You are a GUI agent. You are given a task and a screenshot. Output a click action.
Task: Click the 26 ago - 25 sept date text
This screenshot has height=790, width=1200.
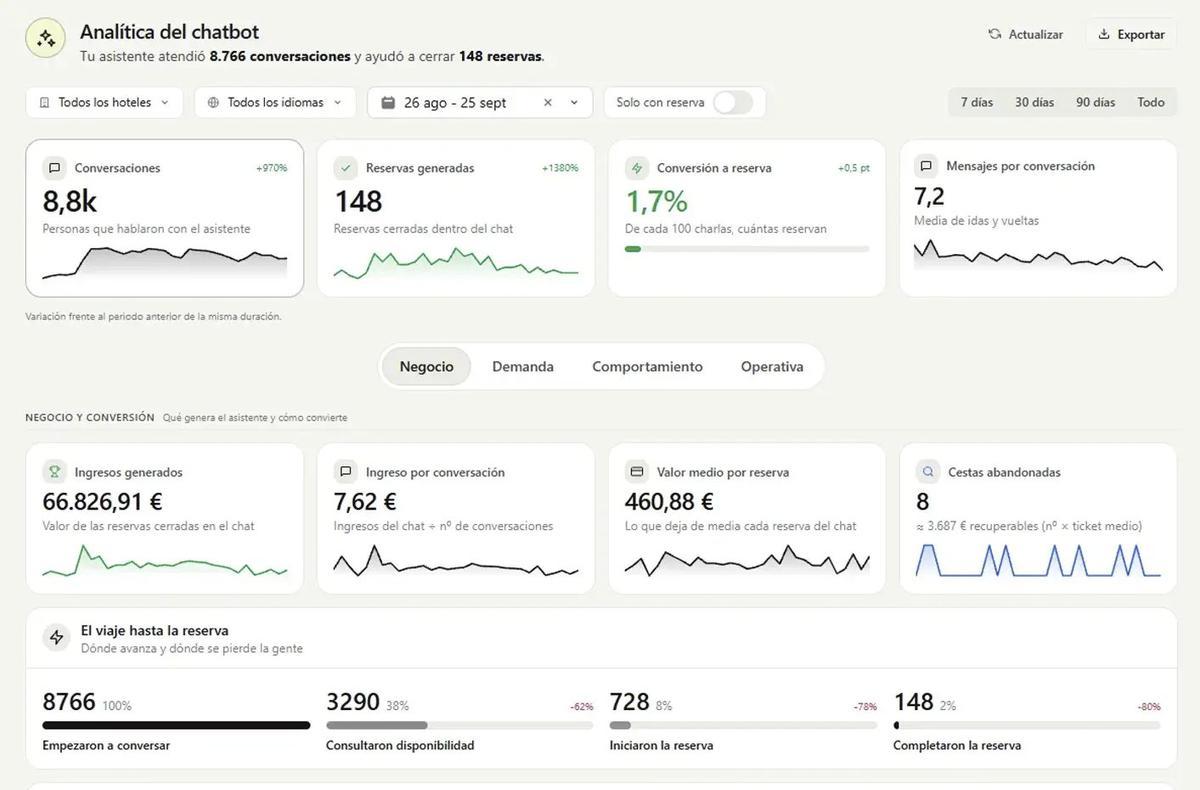click(x=455, y=102)
